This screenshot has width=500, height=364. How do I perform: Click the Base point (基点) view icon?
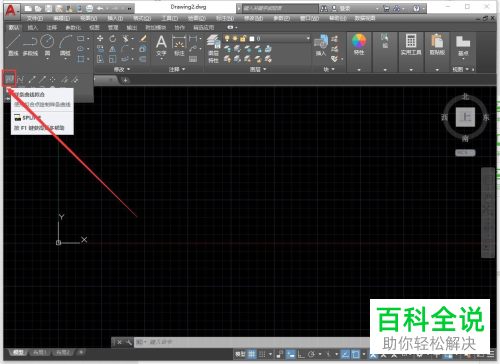463,45
